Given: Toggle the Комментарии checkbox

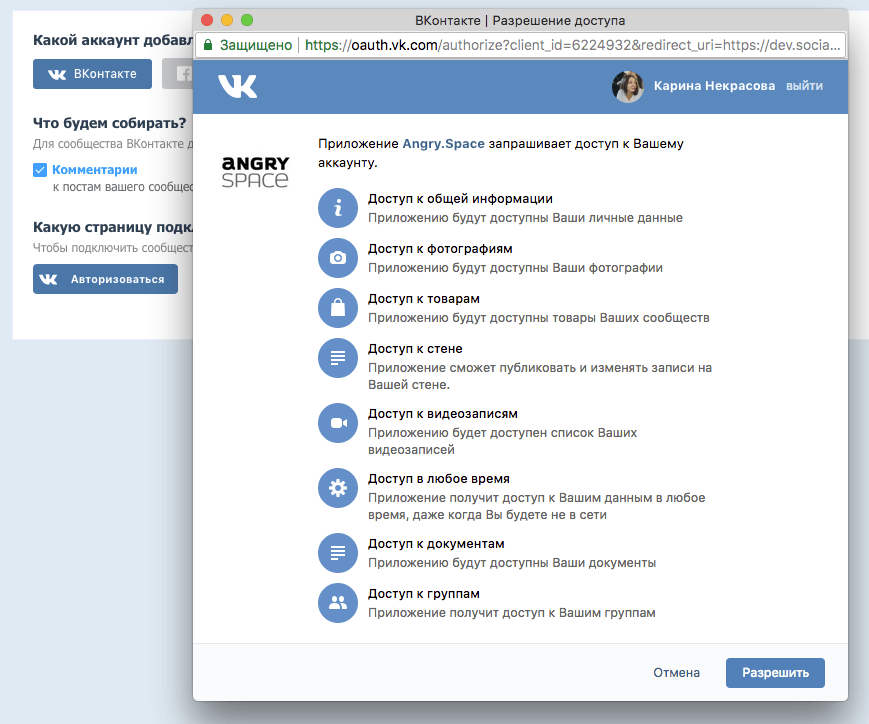Looking at the screenshot, I should pos(40,170).
